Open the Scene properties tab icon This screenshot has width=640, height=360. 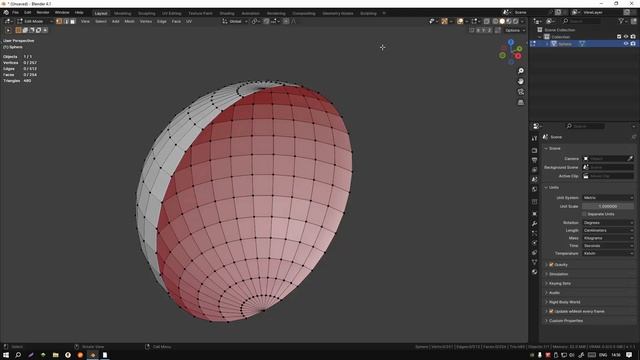[x=534, y=180]
